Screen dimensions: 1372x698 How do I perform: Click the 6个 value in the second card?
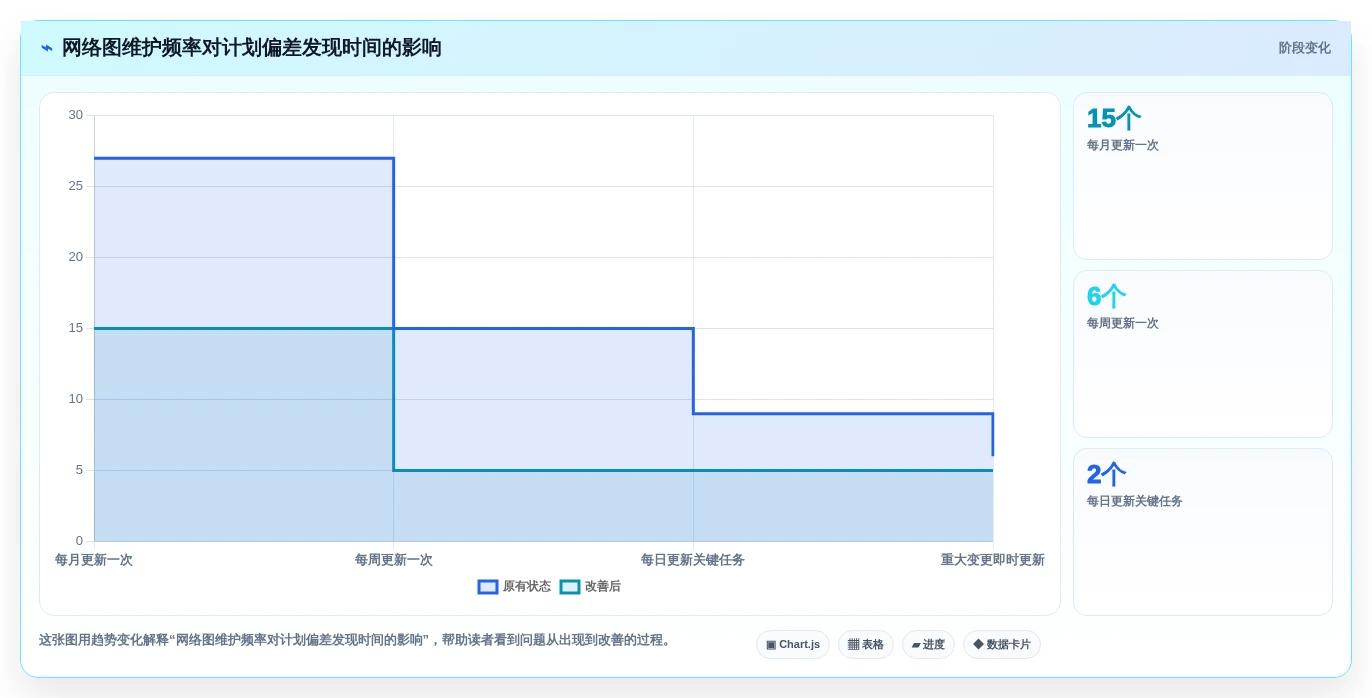1106,297
